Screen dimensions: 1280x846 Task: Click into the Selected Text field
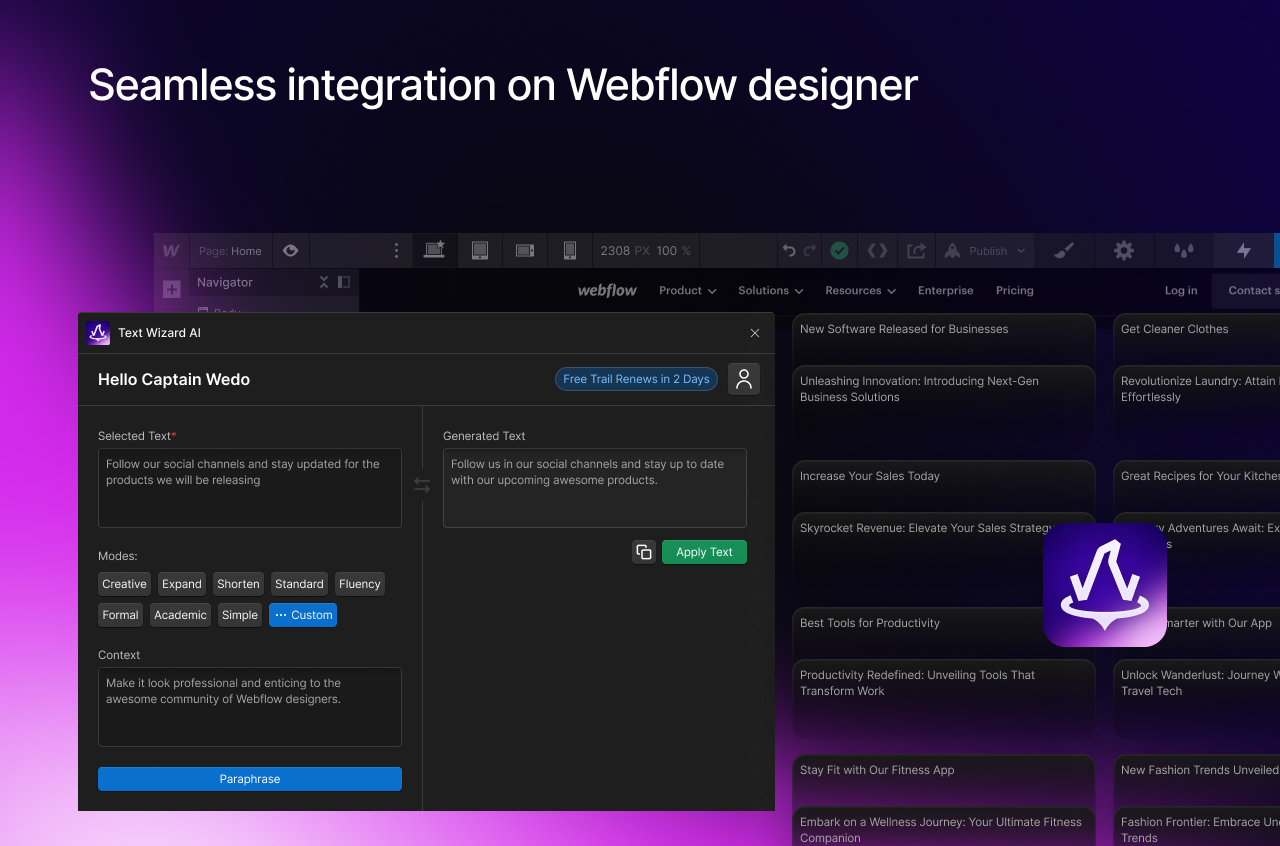pyautogui.click(x=250, y=488)
